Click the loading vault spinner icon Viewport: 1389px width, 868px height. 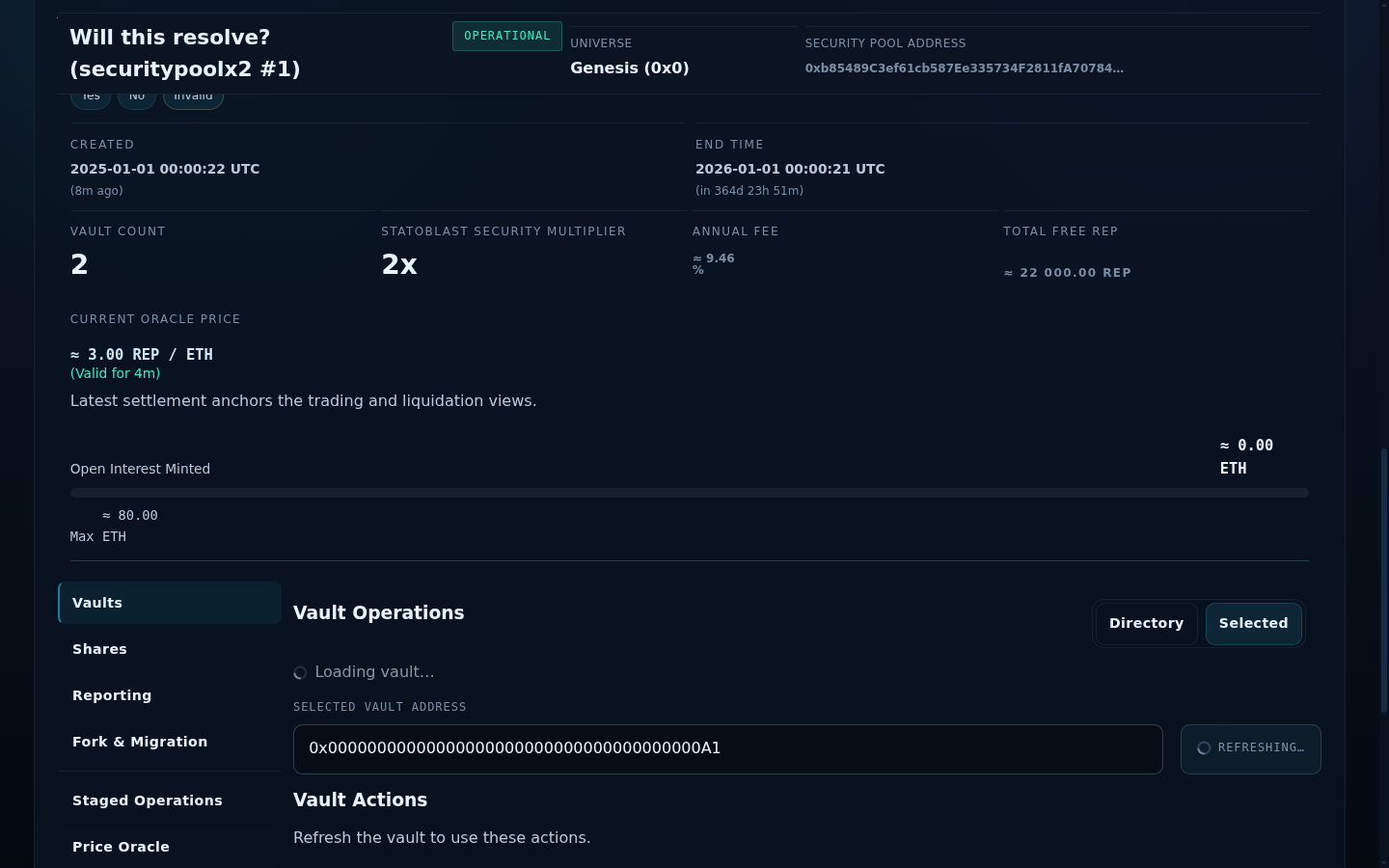(300, 673)
